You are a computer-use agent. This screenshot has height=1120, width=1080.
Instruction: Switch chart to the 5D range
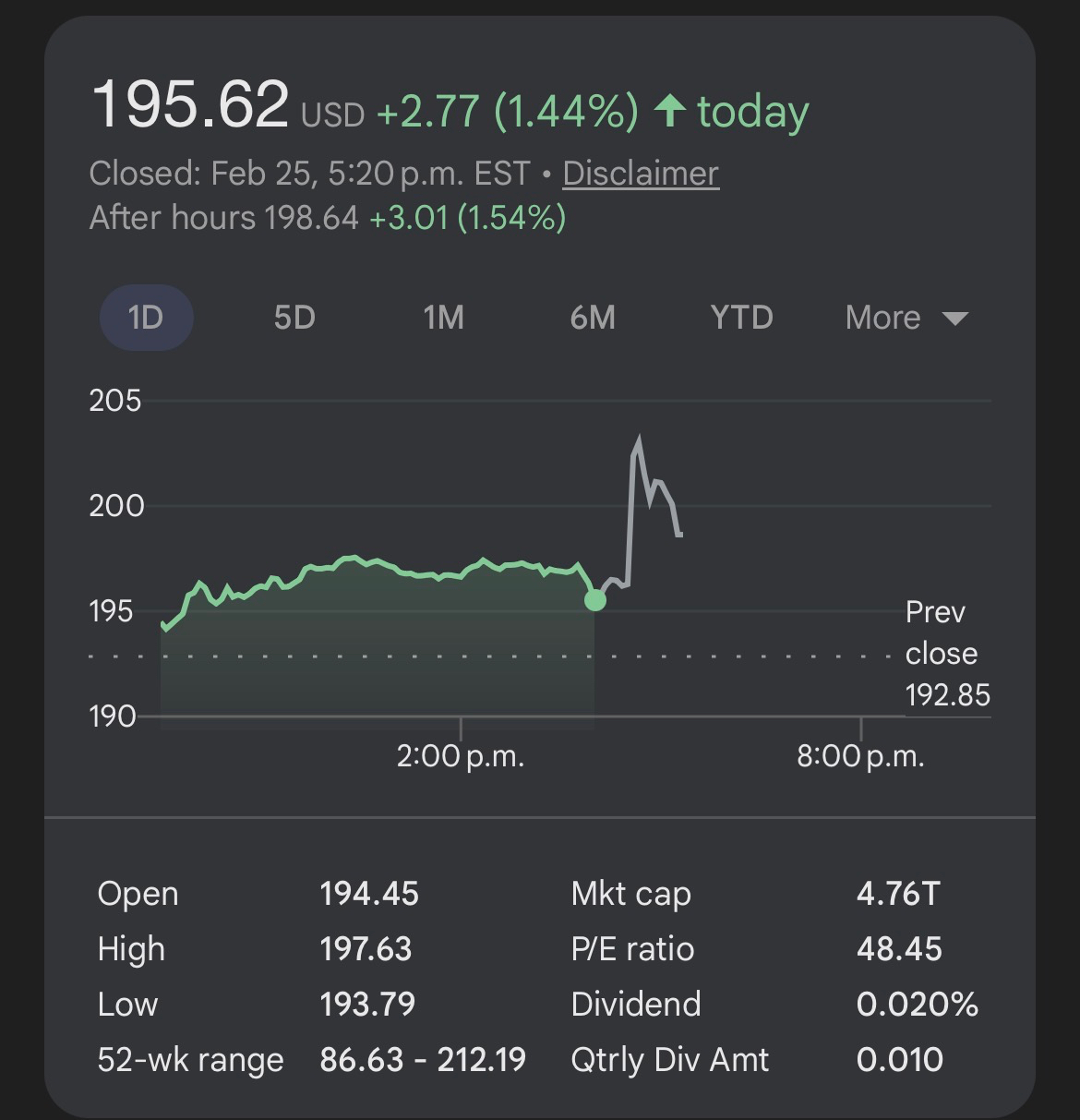point(294,318)
